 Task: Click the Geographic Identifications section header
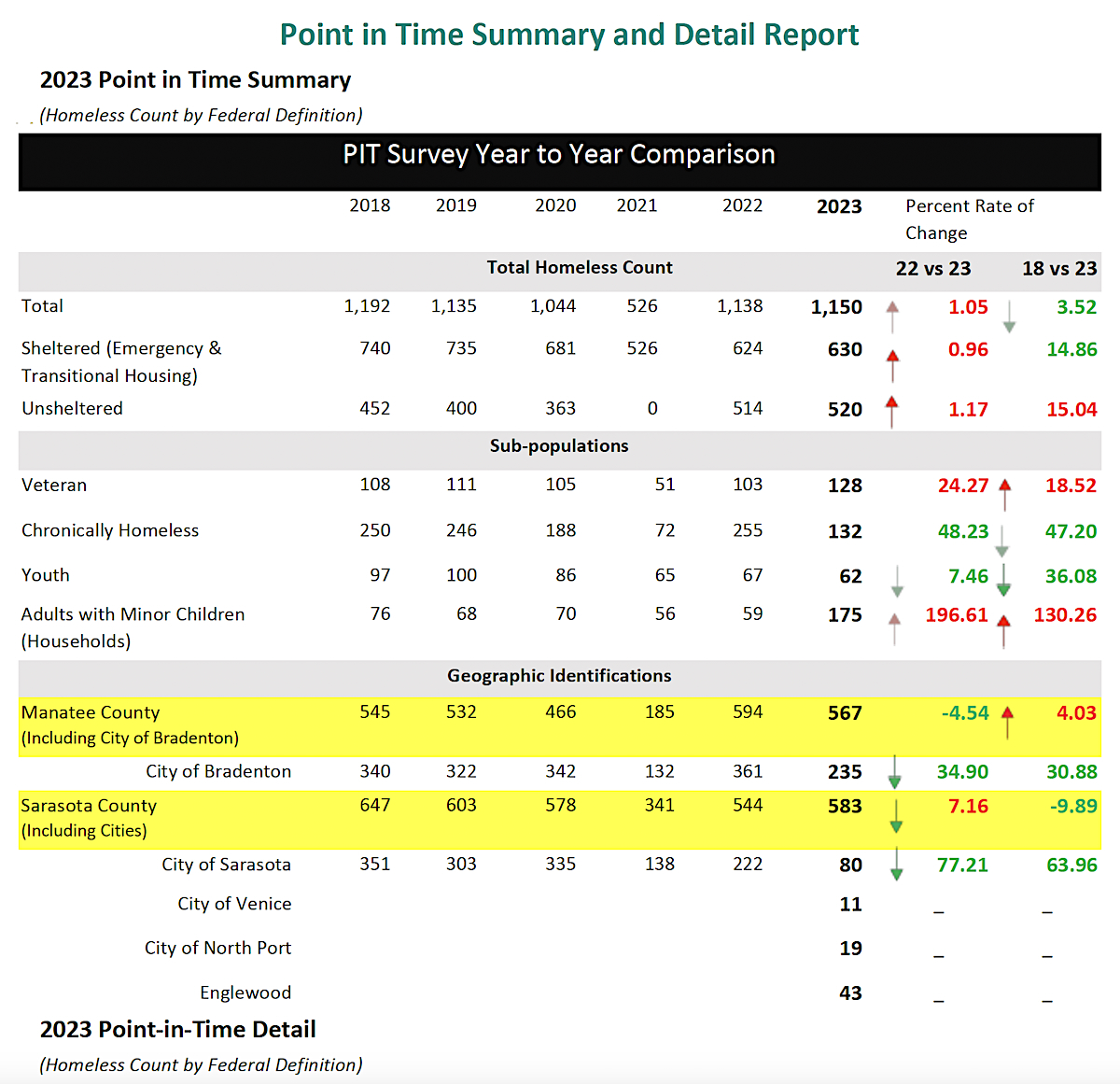tap(559, 676)
